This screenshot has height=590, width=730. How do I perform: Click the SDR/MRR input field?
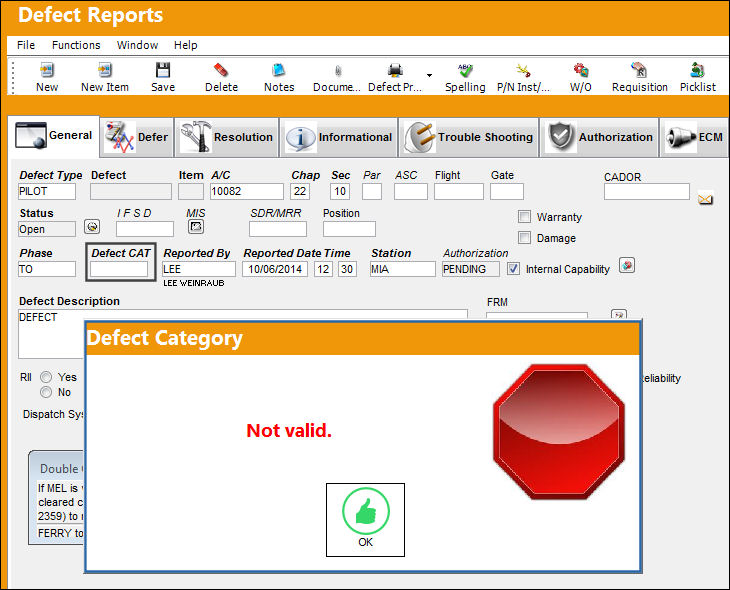pyautogui.click(x=278, y=229)
